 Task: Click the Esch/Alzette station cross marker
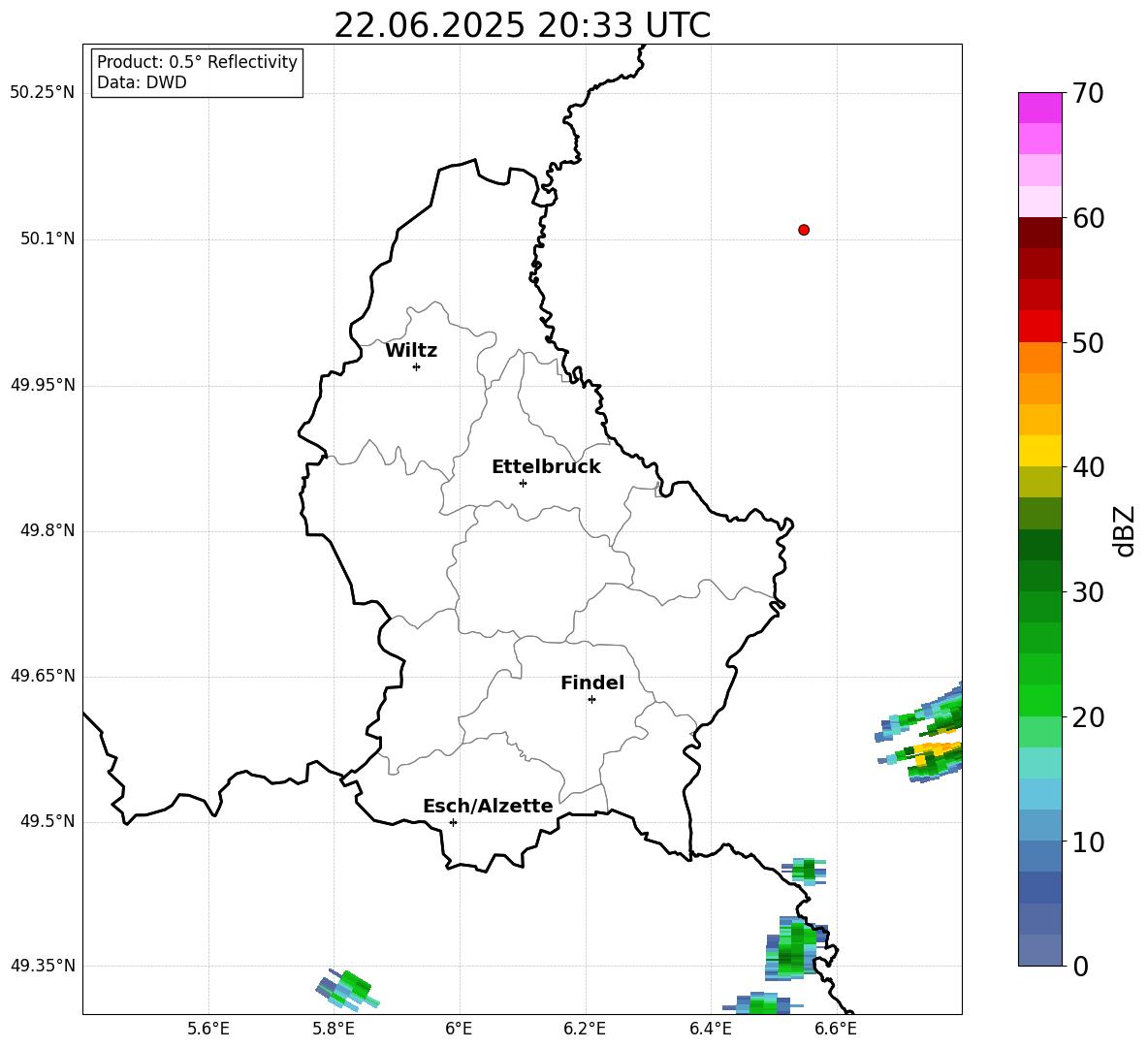pyautogui.click(x=453, y=822)
